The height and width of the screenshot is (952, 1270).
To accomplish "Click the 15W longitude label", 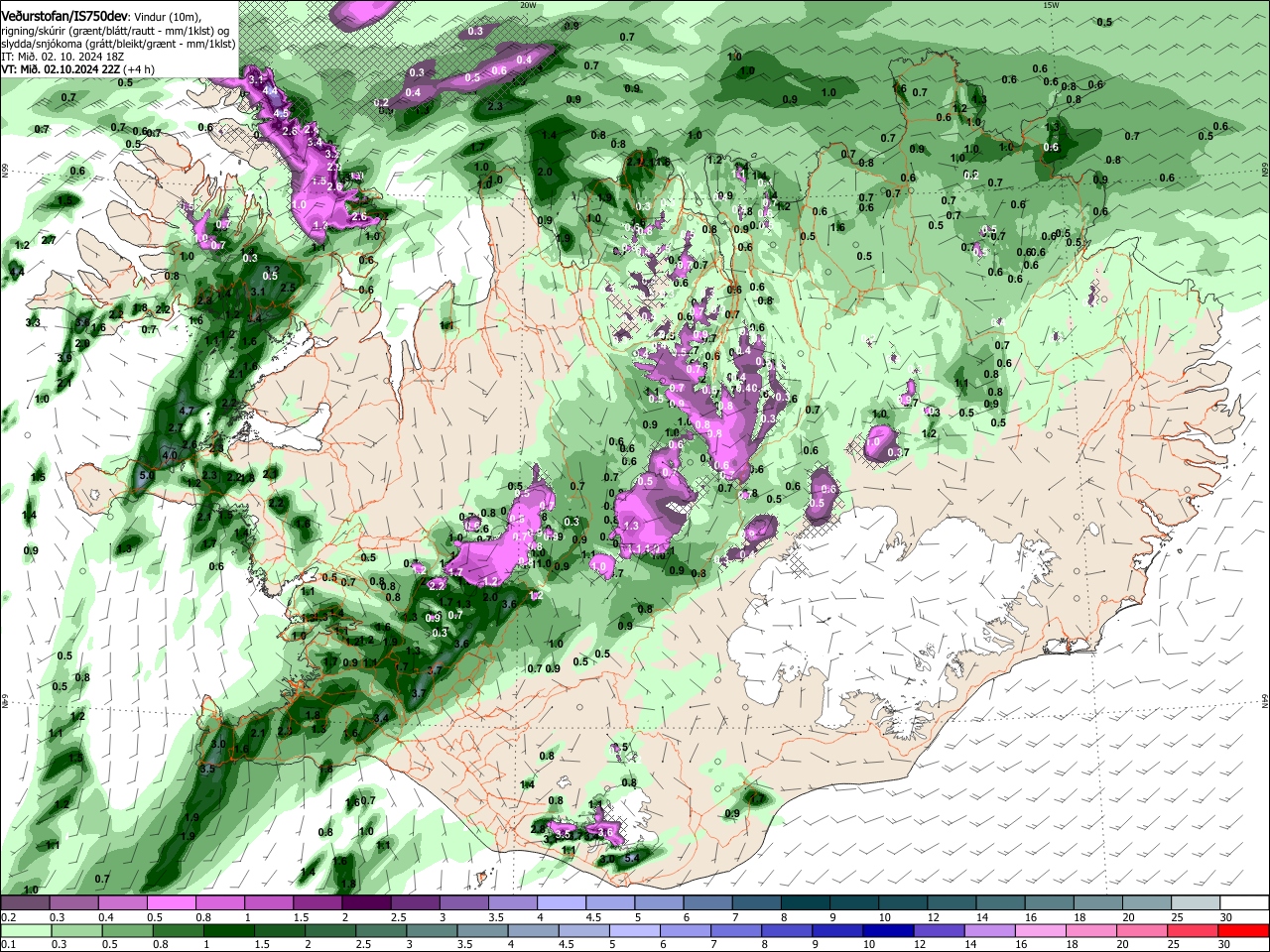I will click(1051, 5).
